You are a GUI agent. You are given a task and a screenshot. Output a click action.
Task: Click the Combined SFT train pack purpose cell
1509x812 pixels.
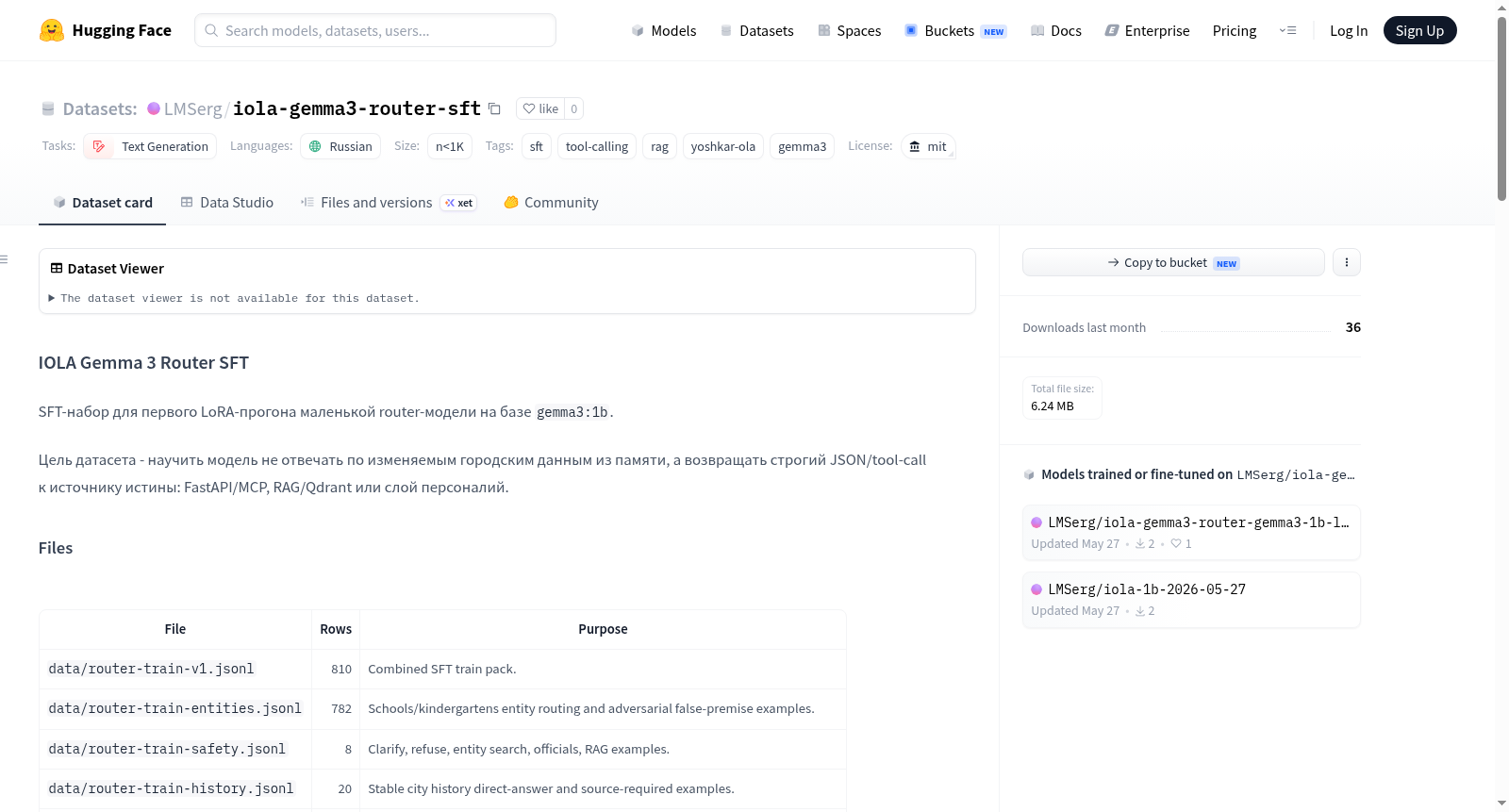(x=603, y=669)
